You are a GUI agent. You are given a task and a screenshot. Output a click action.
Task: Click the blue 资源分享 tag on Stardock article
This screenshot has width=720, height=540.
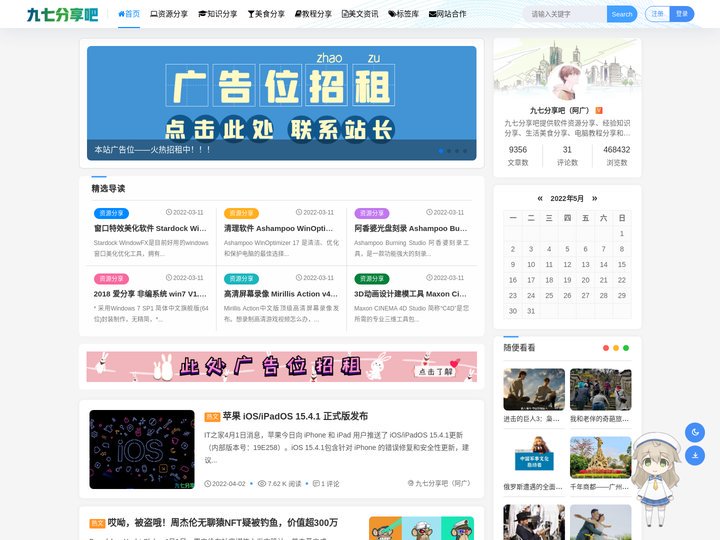(x=112, y=213)
